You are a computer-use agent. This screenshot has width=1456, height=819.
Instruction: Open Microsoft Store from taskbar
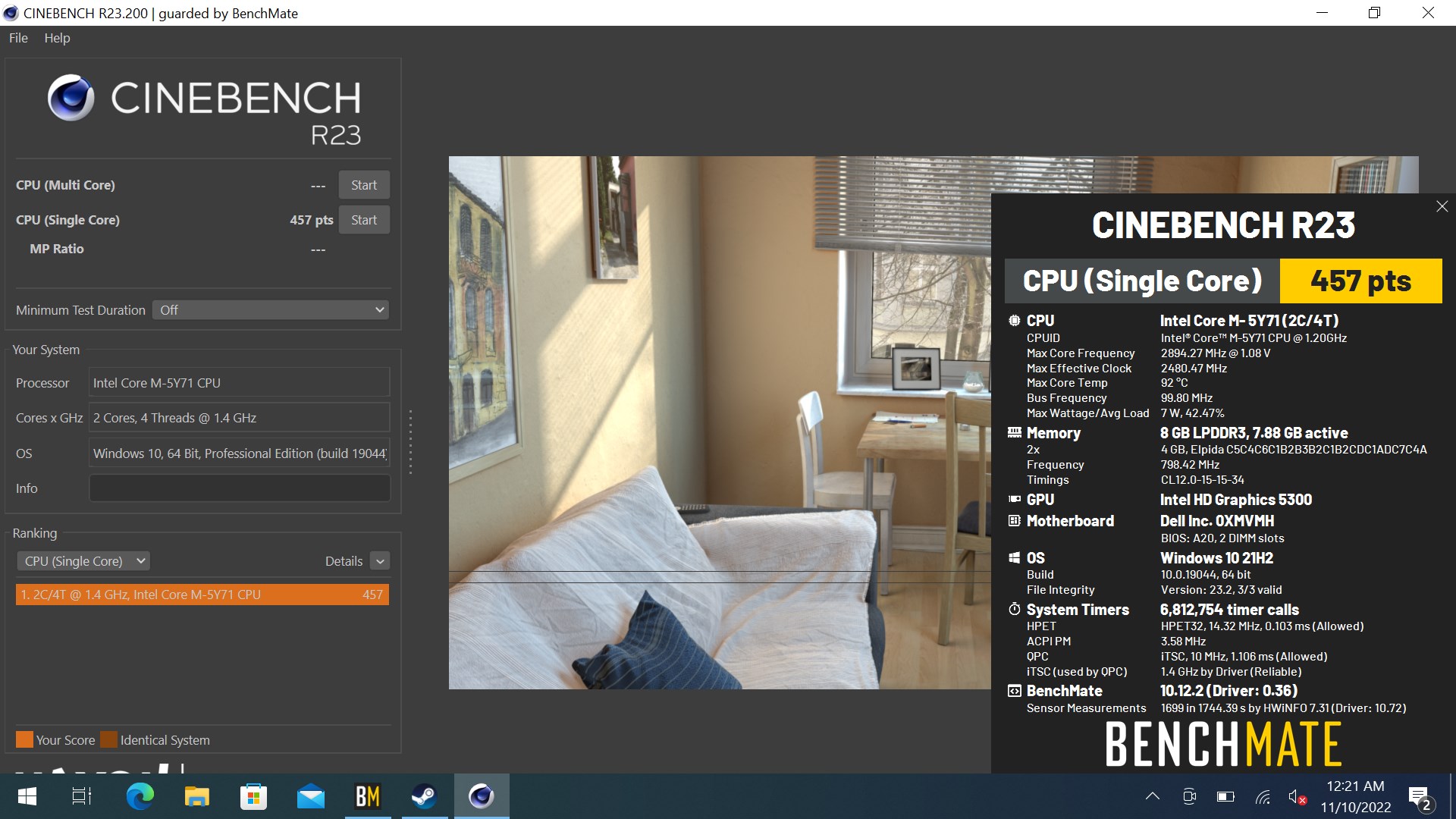(253, 796)
